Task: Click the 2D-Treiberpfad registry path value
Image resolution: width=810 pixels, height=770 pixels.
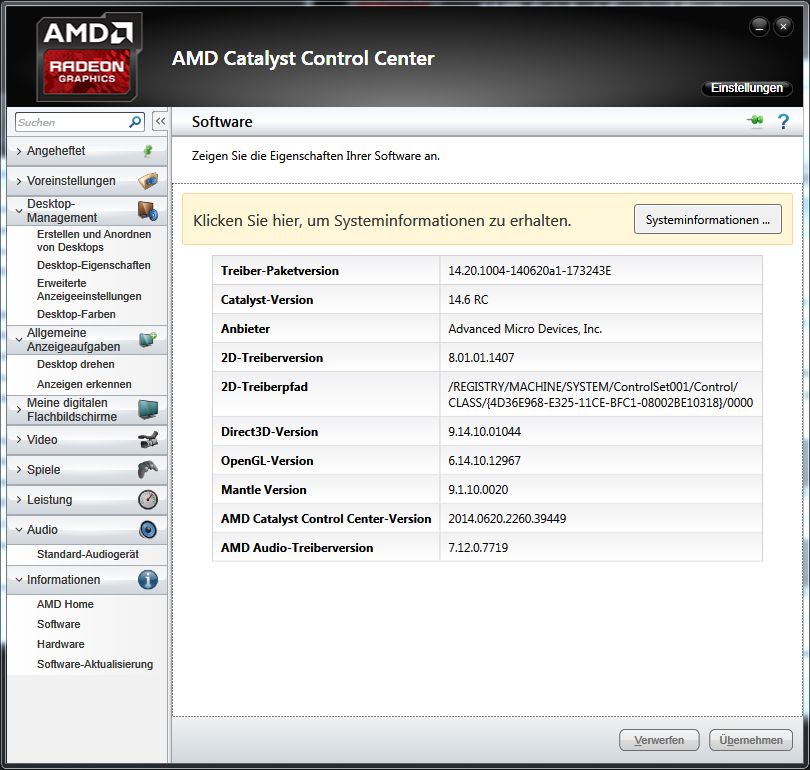Action: pos(600,395)
